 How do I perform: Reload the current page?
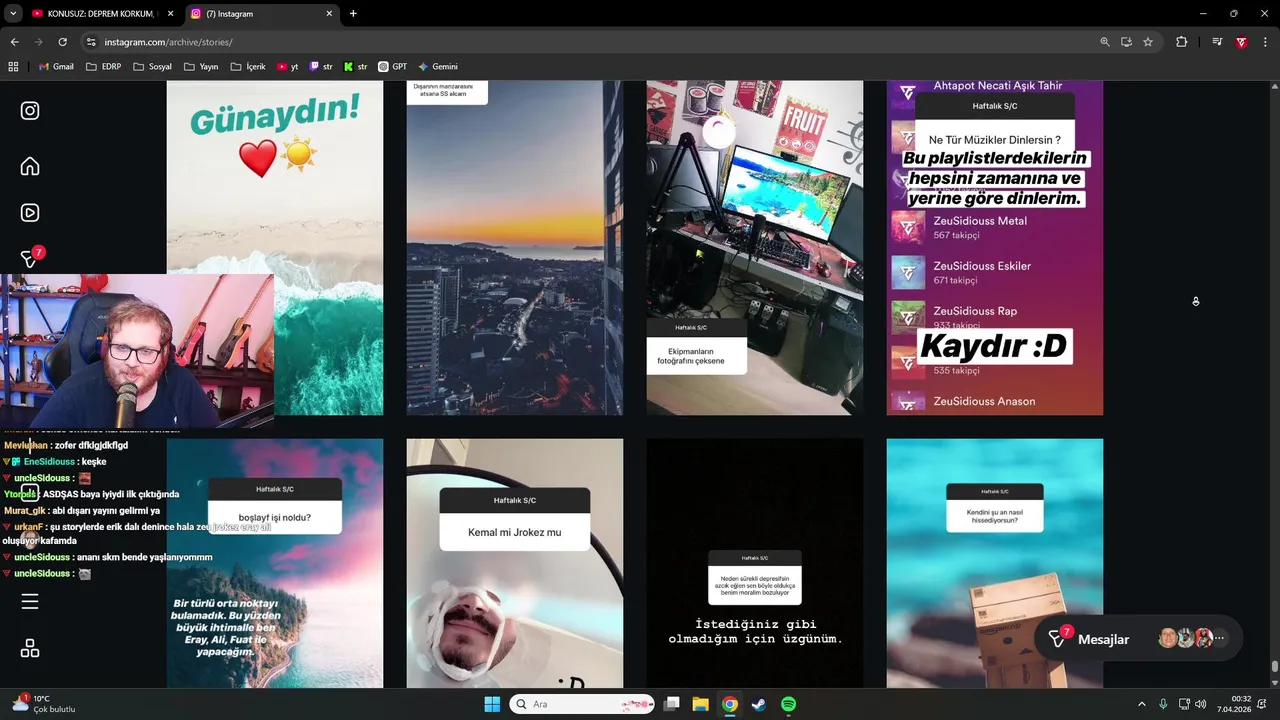[62, 42]
